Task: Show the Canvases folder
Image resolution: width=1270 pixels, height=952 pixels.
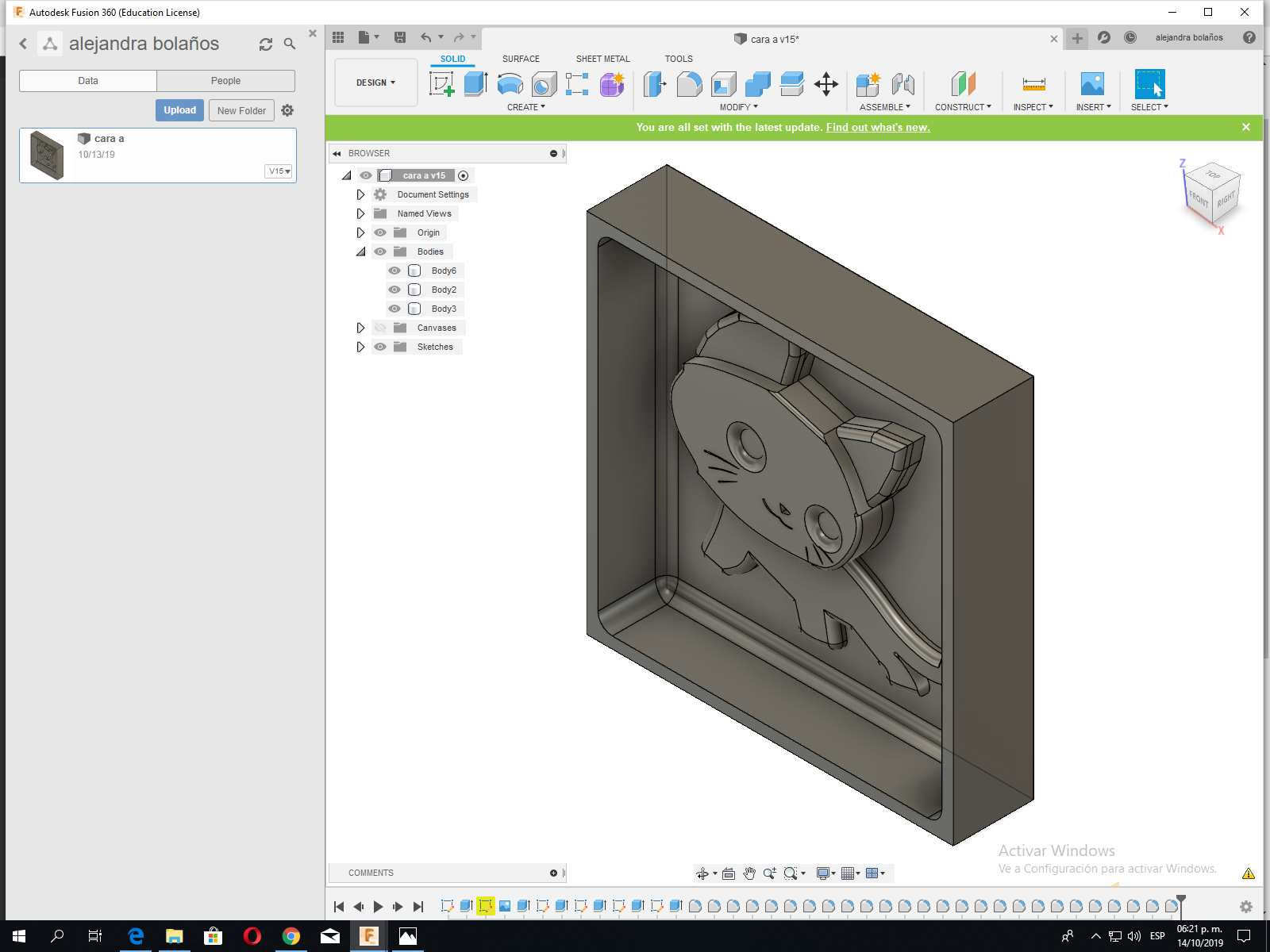Action: click(x=380, y=328)
